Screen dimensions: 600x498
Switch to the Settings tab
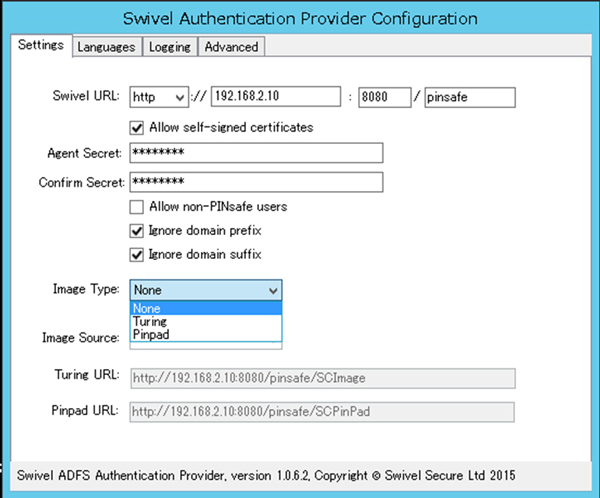[41, 45]
